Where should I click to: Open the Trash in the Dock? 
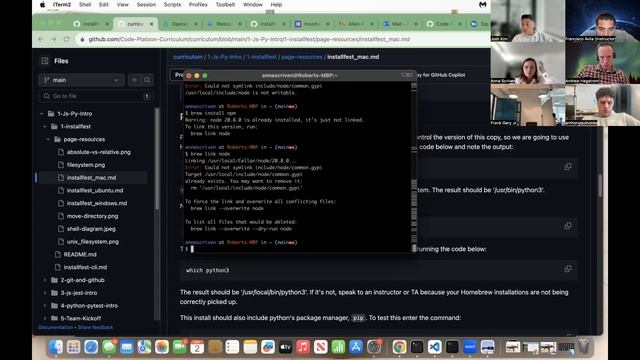pos(584,347)
